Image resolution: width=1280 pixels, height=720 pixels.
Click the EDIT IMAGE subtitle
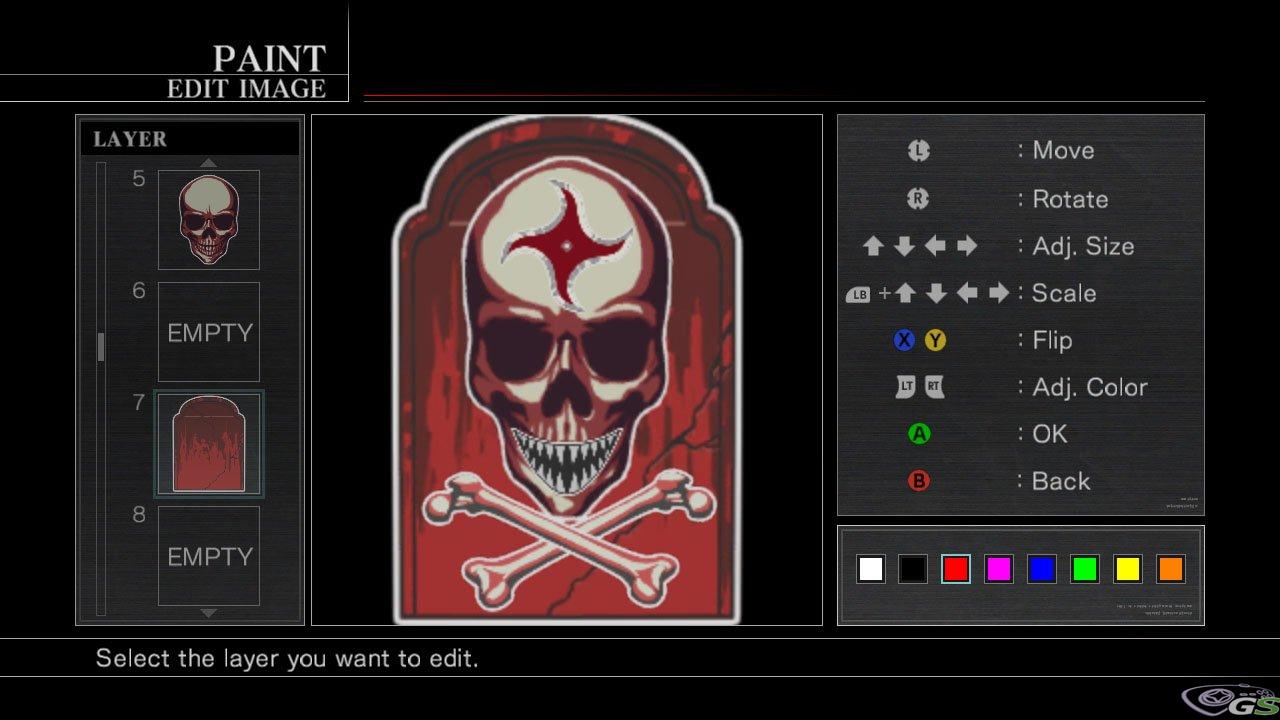tap(246, 89)
